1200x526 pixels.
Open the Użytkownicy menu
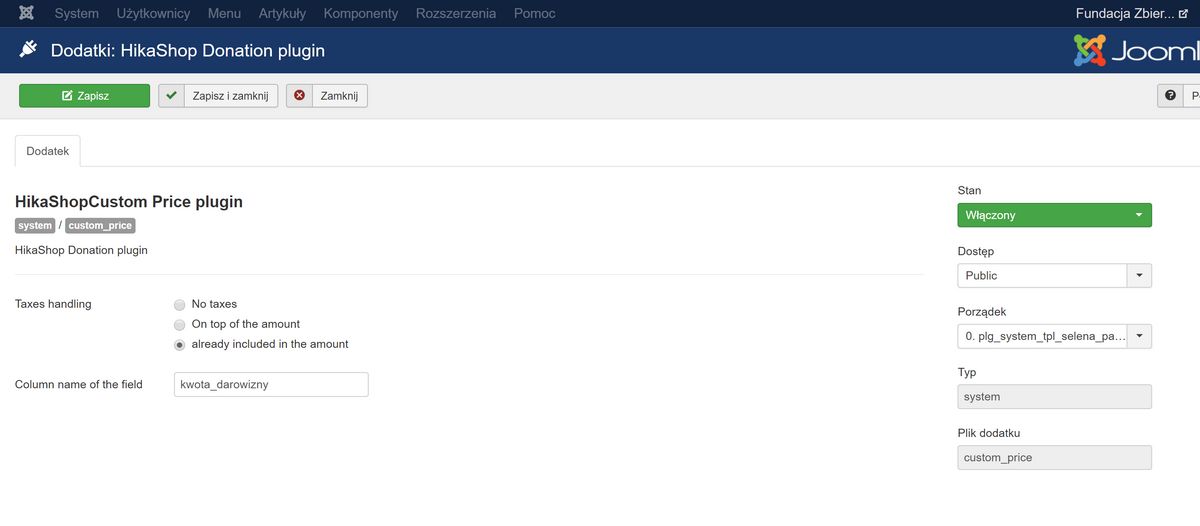[153, 14]
